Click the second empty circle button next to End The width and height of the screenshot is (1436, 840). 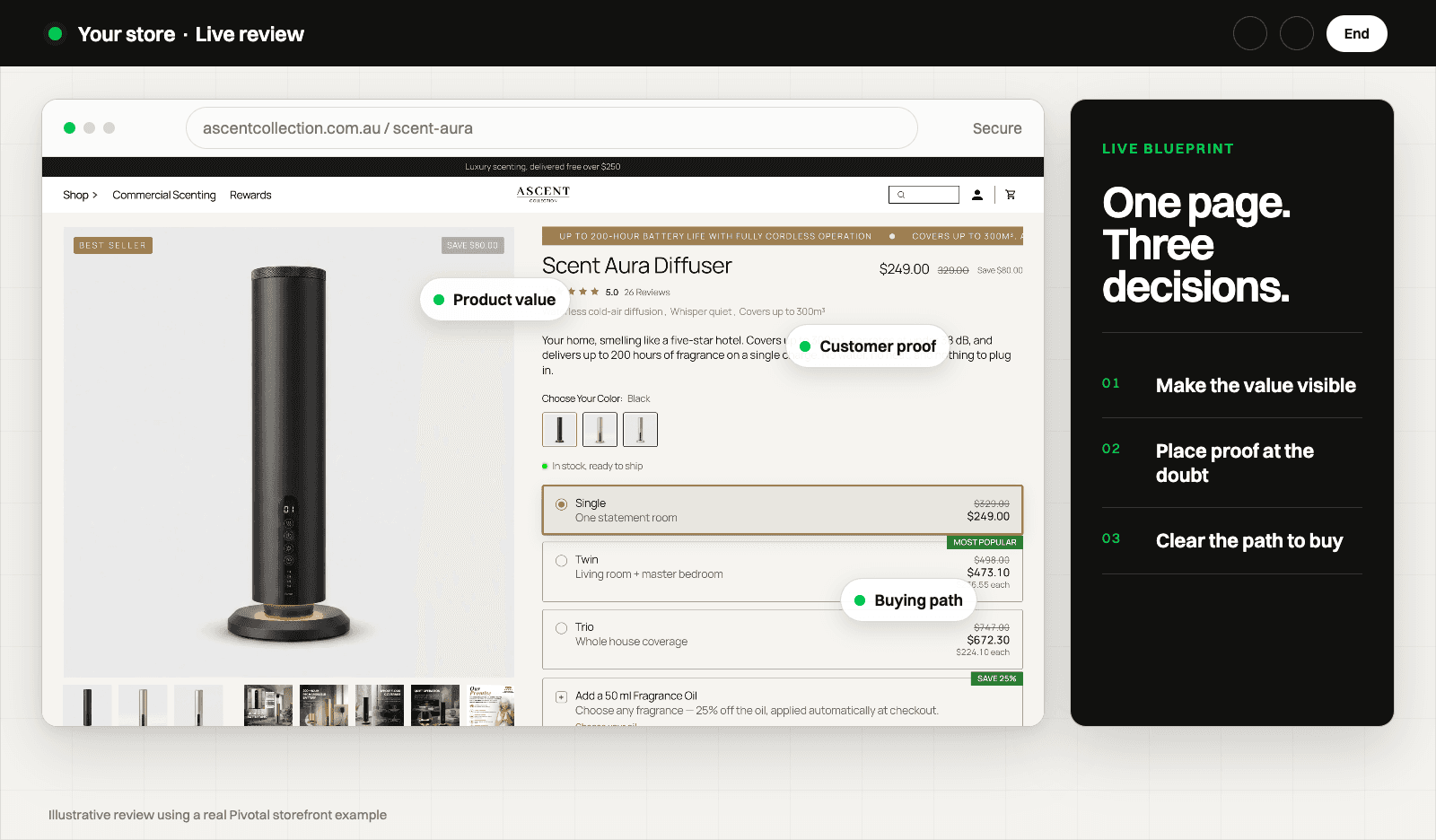pos(1296,33)
